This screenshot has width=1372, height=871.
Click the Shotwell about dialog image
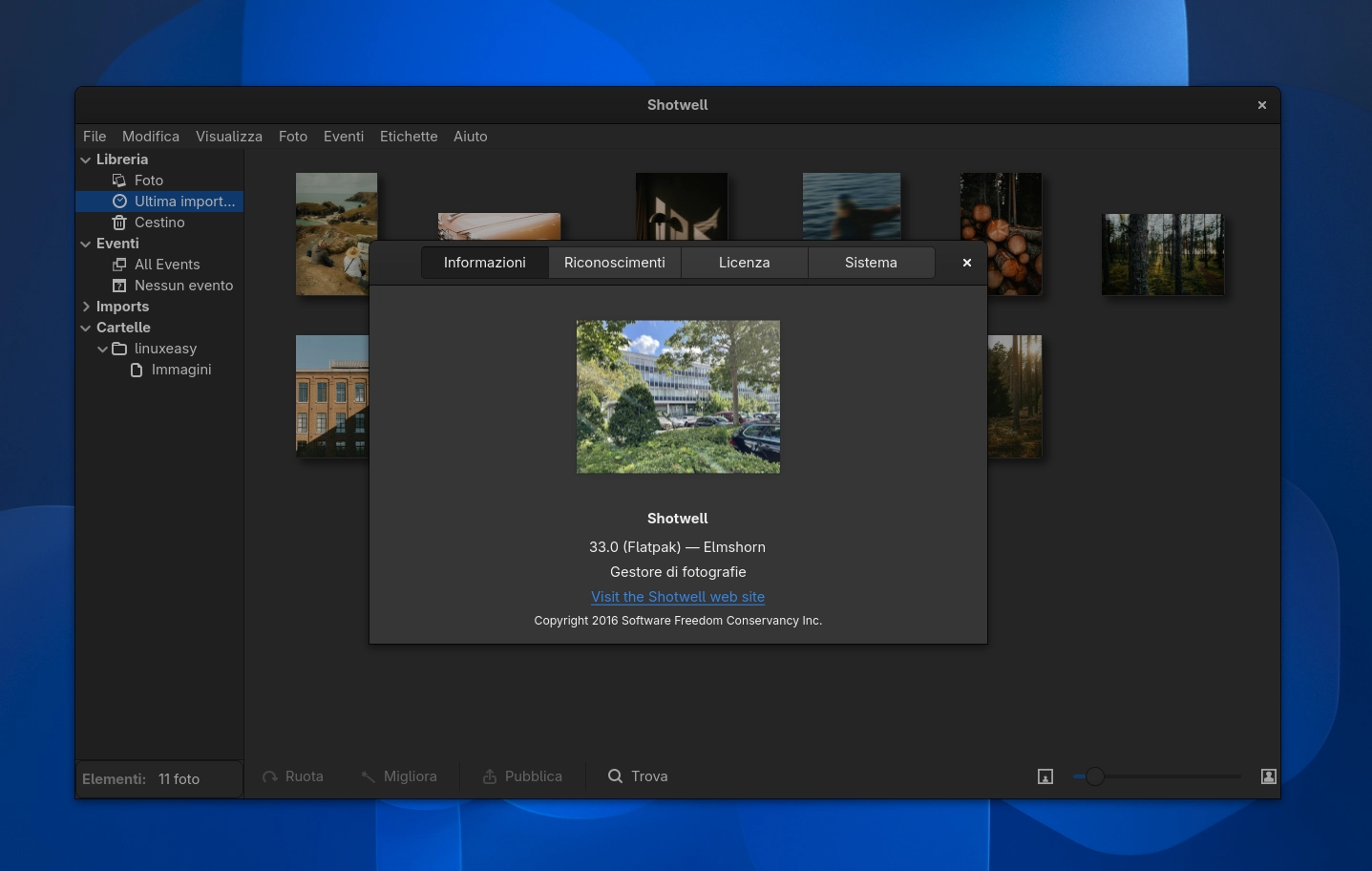678,396
